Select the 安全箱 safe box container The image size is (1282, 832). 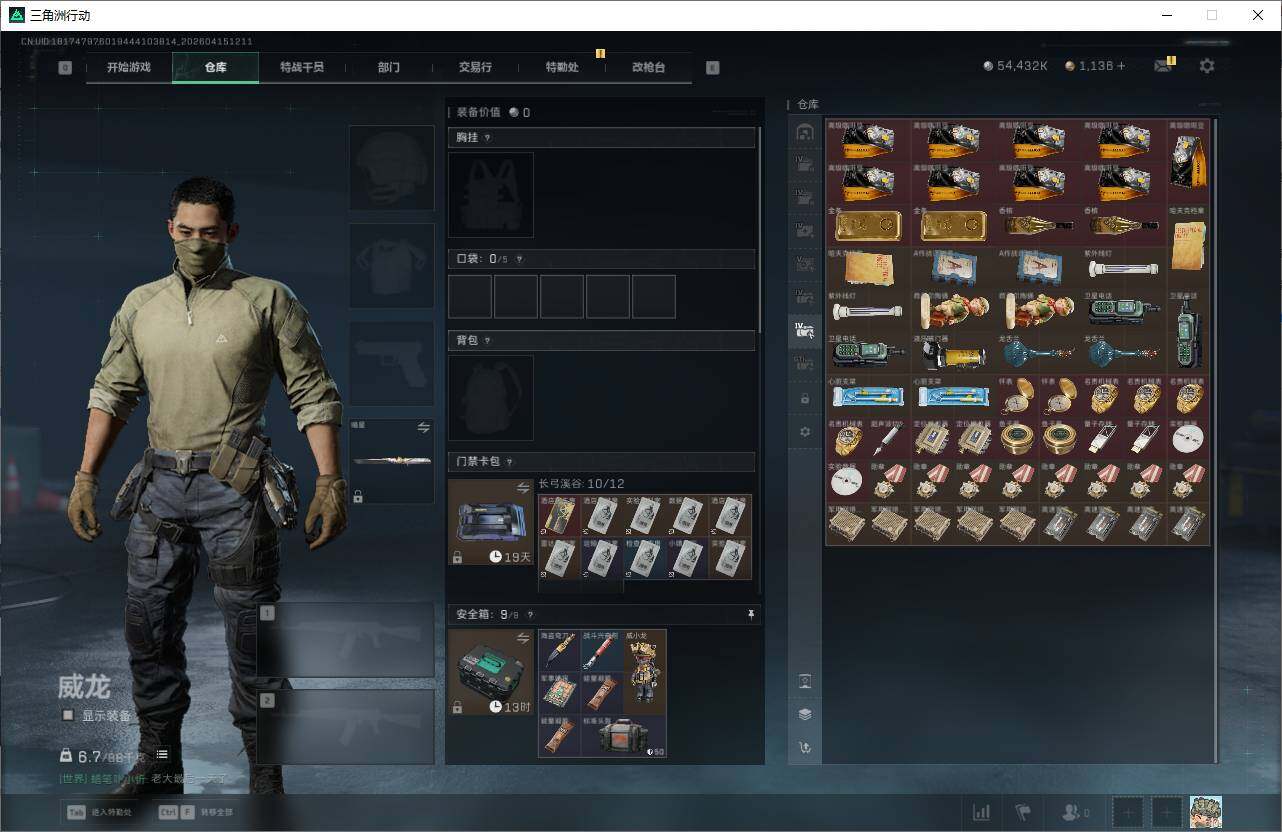(x=491, y=672)
